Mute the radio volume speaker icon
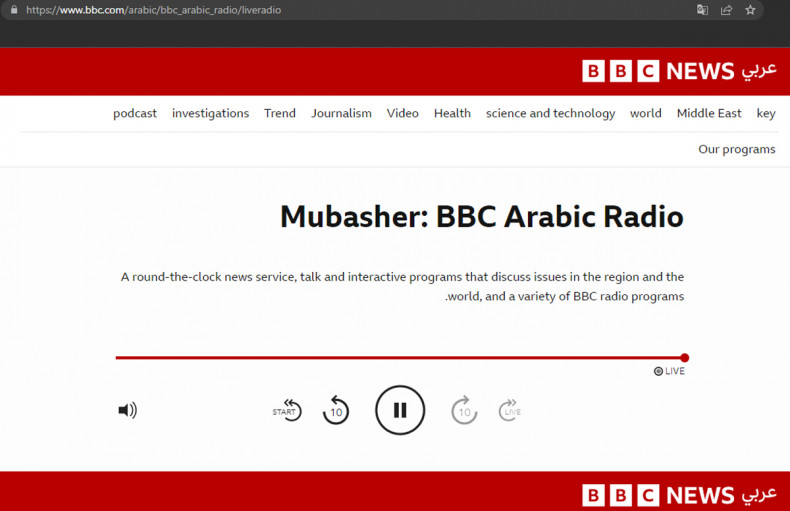This screenshot has height=511, width=790. pos(127,410)
